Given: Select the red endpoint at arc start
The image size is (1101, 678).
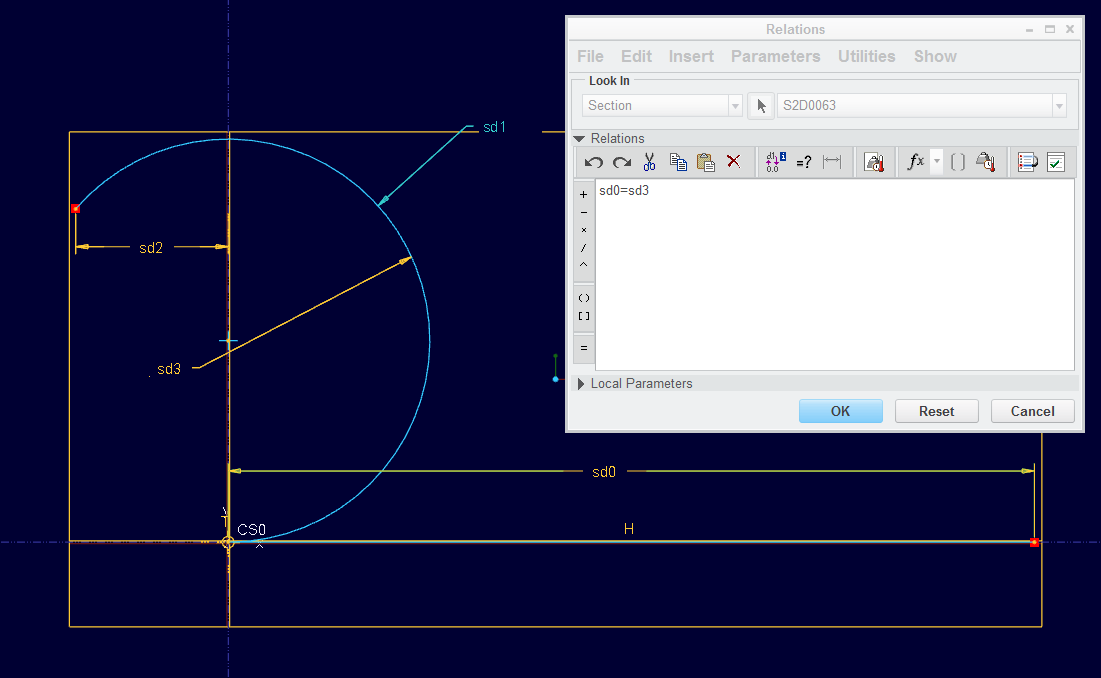Looking at the screenshot, I should click(76, 208).
